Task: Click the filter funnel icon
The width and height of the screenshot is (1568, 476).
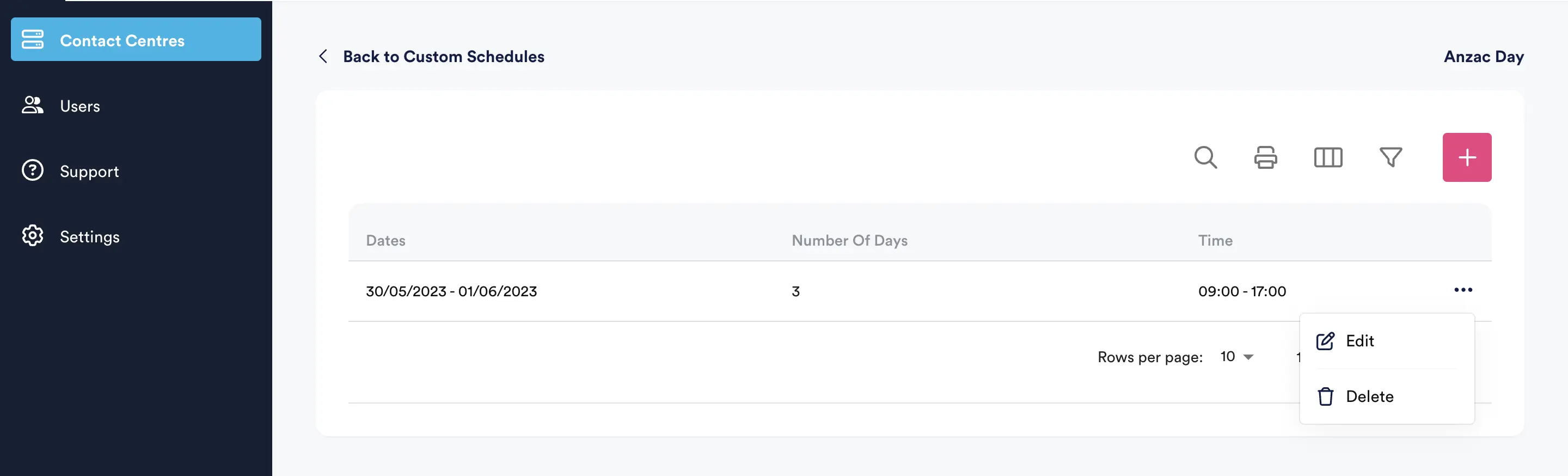Action: (1391, 157)
